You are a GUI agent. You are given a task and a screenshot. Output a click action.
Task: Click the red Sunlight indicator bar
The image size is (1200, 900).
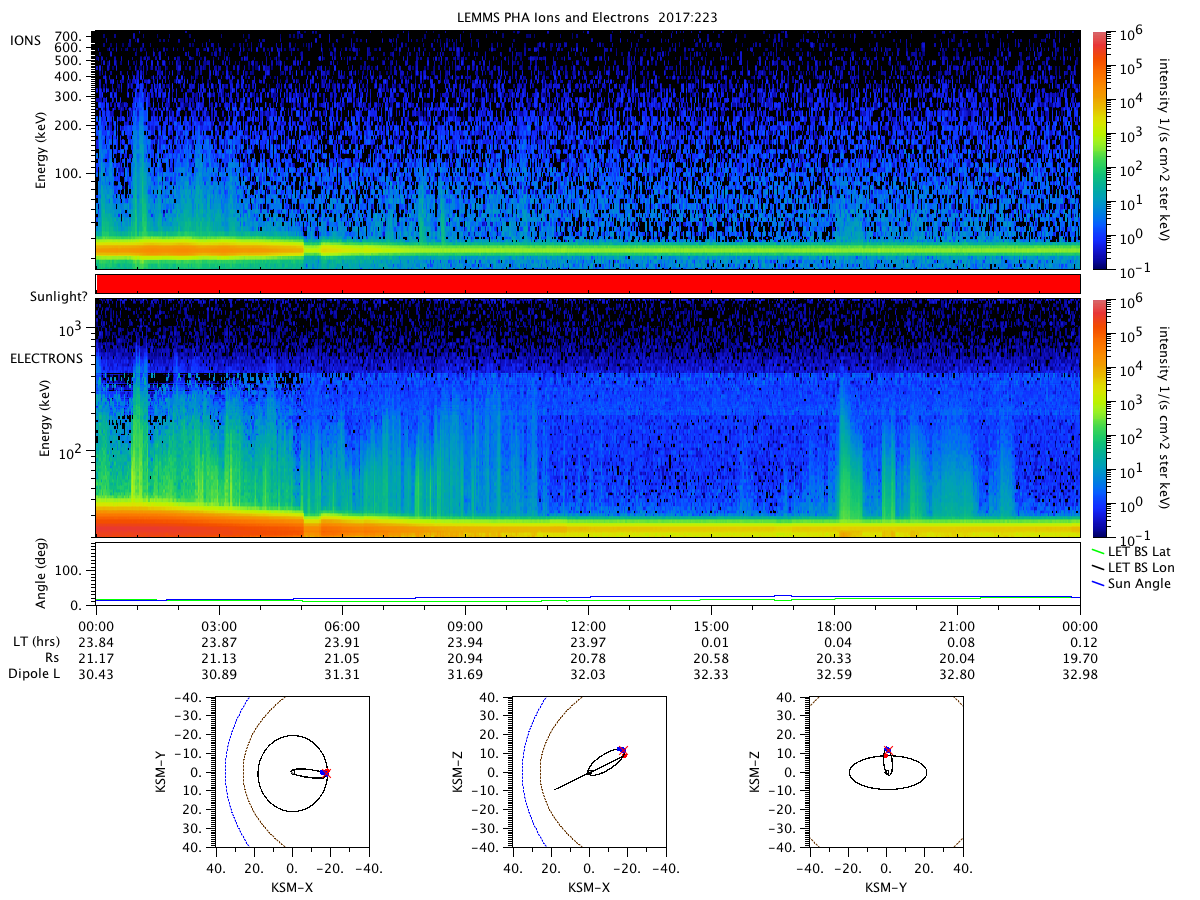[x=588, y=284]
